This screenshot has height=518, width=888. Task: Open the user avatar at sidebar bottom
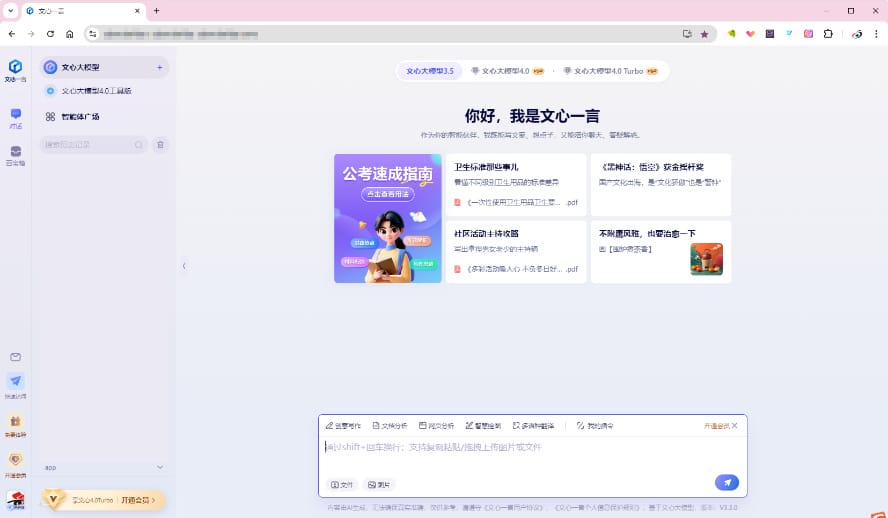pos(16,500)
